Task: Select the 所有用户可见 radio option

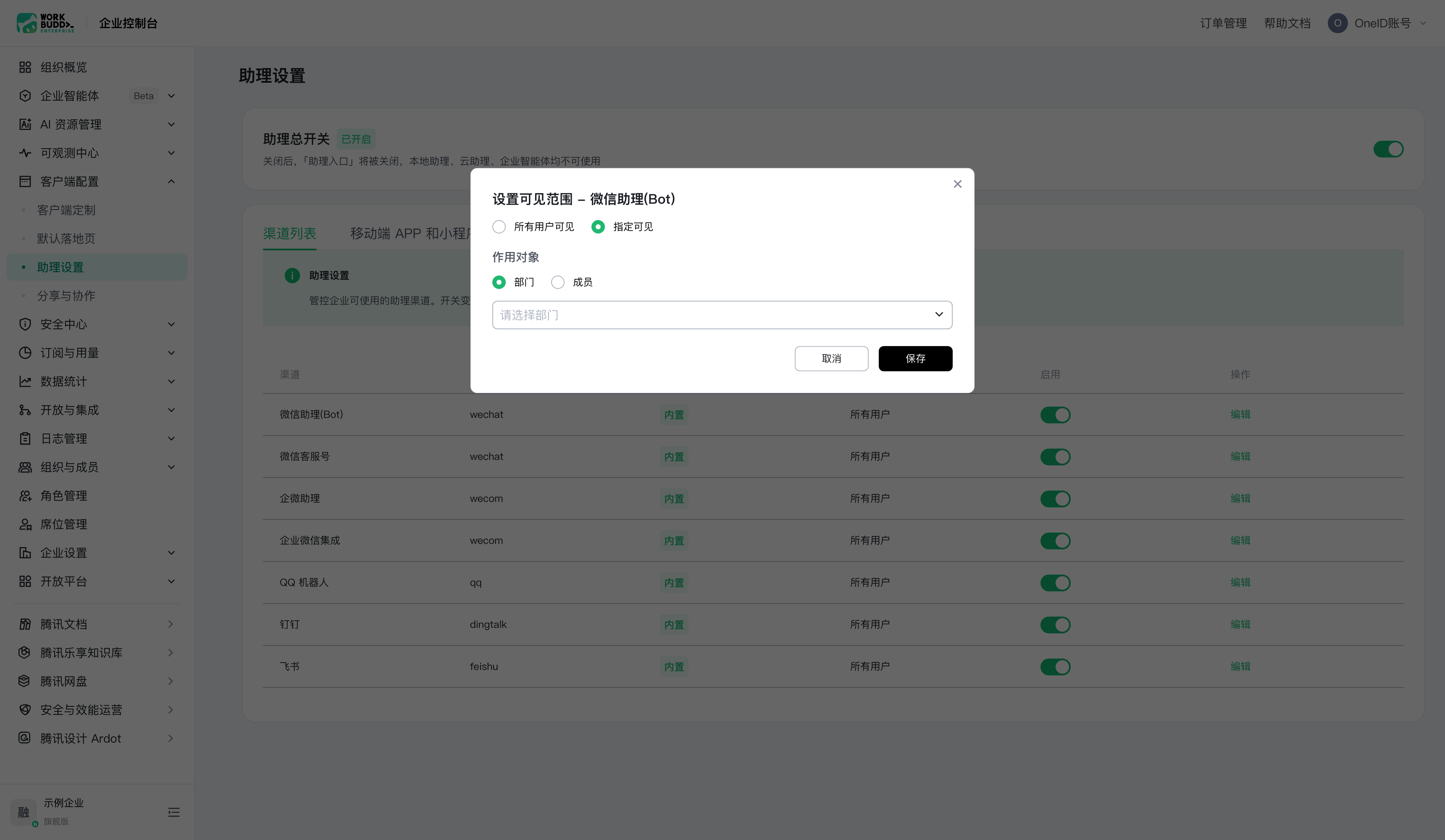Action: [x=499, y=226]
